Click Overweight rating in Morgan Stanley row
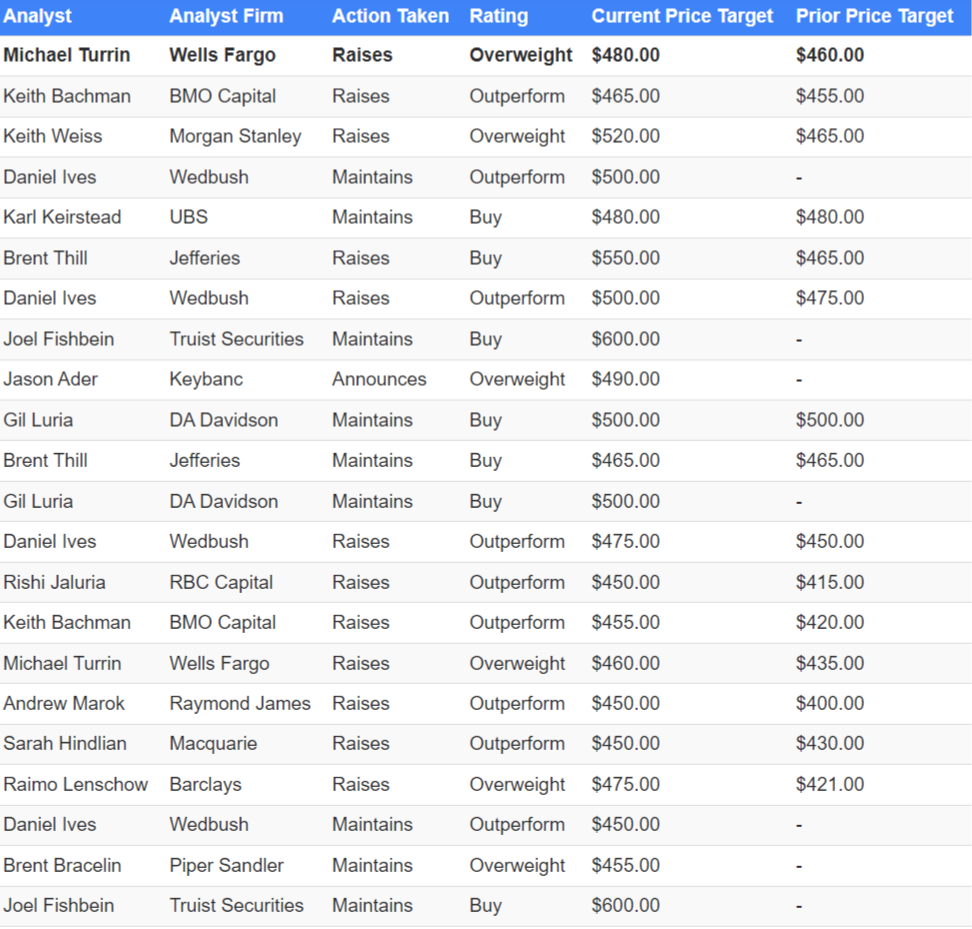Viewport: 972px width, 929px height. point(517,136)
